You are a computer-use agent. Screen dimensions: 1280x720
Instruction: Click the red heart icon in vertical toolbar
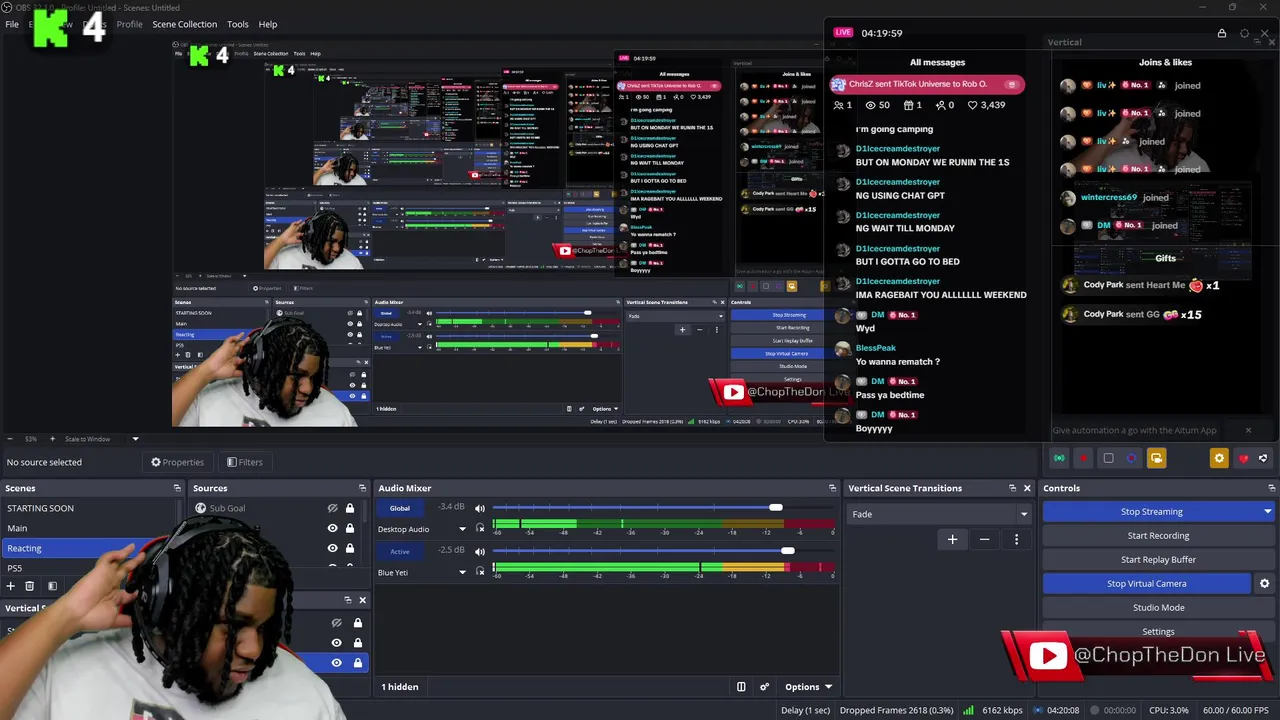click(x=1243, y=458)
